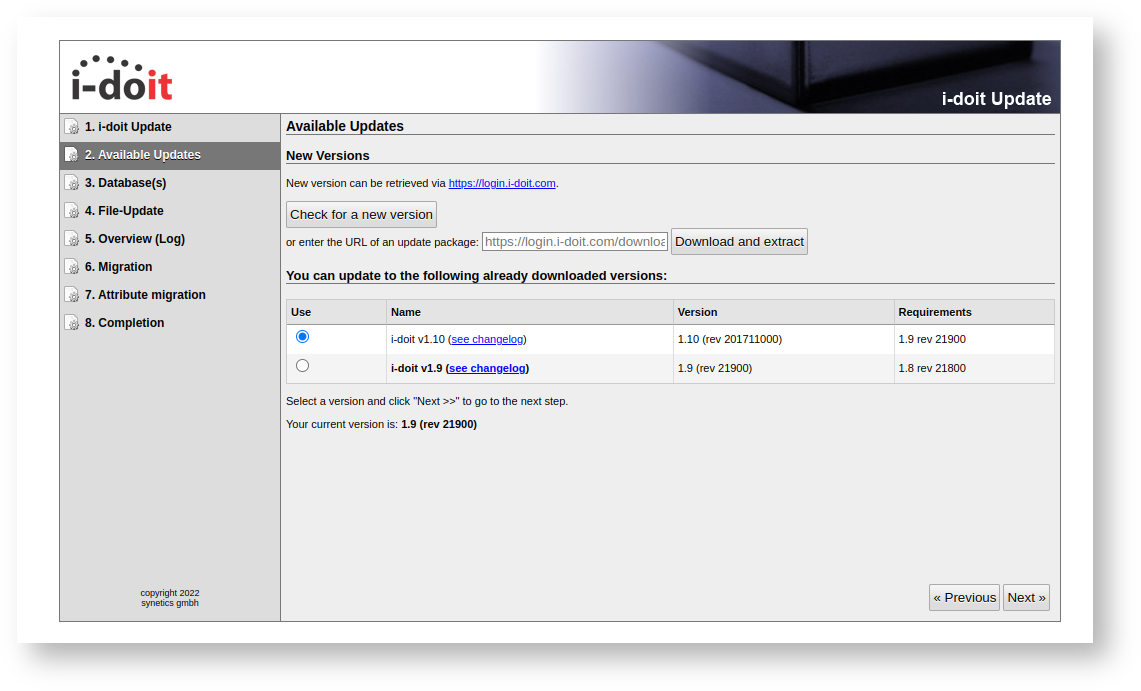Click the icon beside 4. File-Update

[x=71, y=211]
